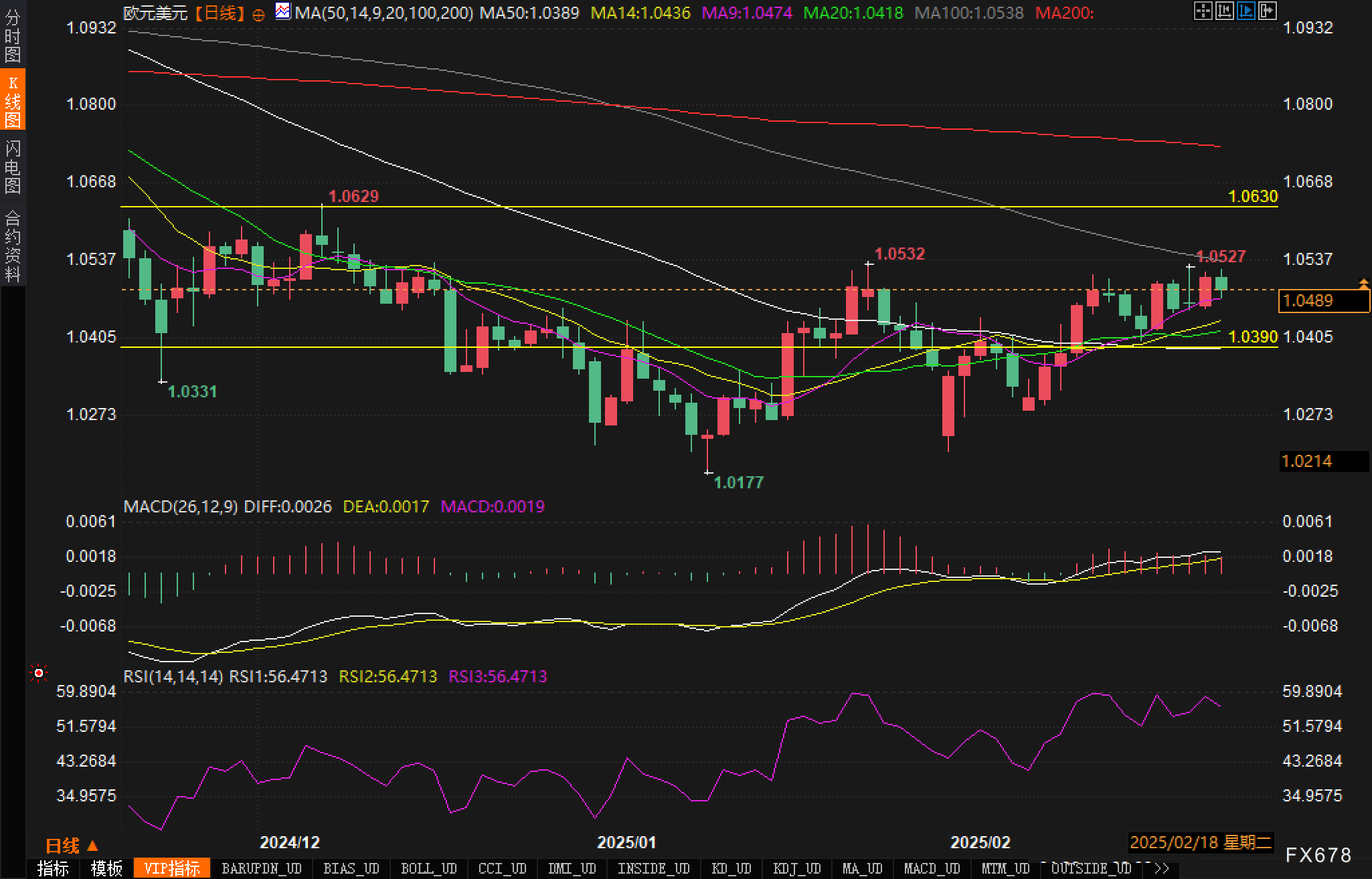Screen dimensions: 1372x879
Task: Select the VIP指标 tab
Action: click(x=172, y=868)
